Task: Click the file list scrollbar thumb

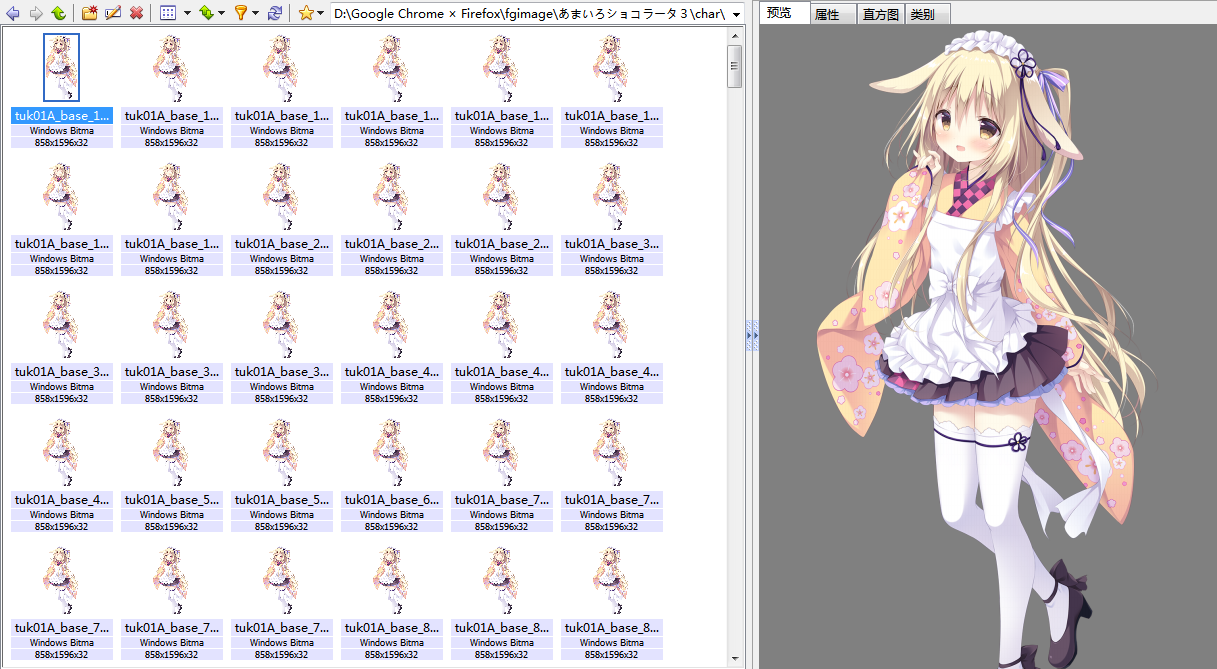Action: [735, 67]
